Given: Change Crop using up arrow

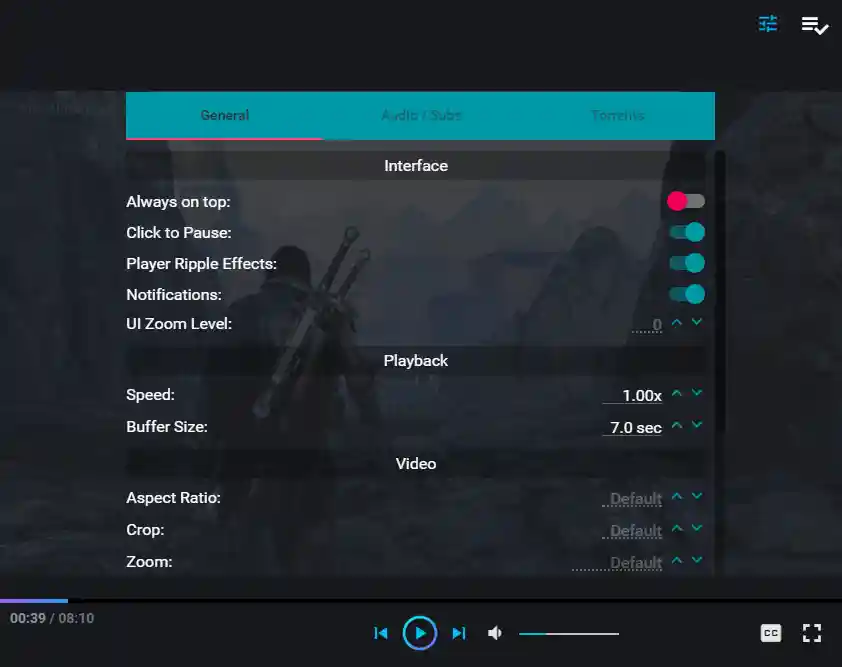Looking at the screenshot, I should (x=677, y=528).
